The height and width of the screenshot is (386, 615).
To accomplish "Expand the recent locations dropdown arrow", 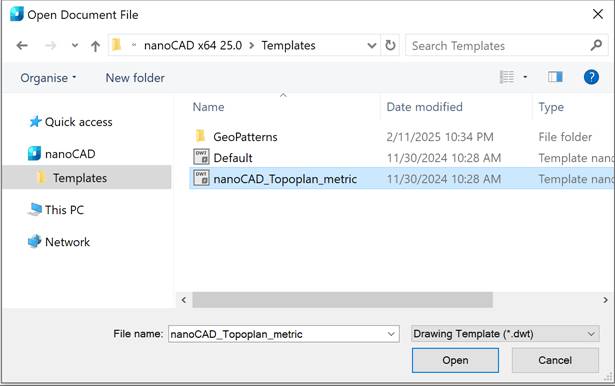I will [75, 46].
